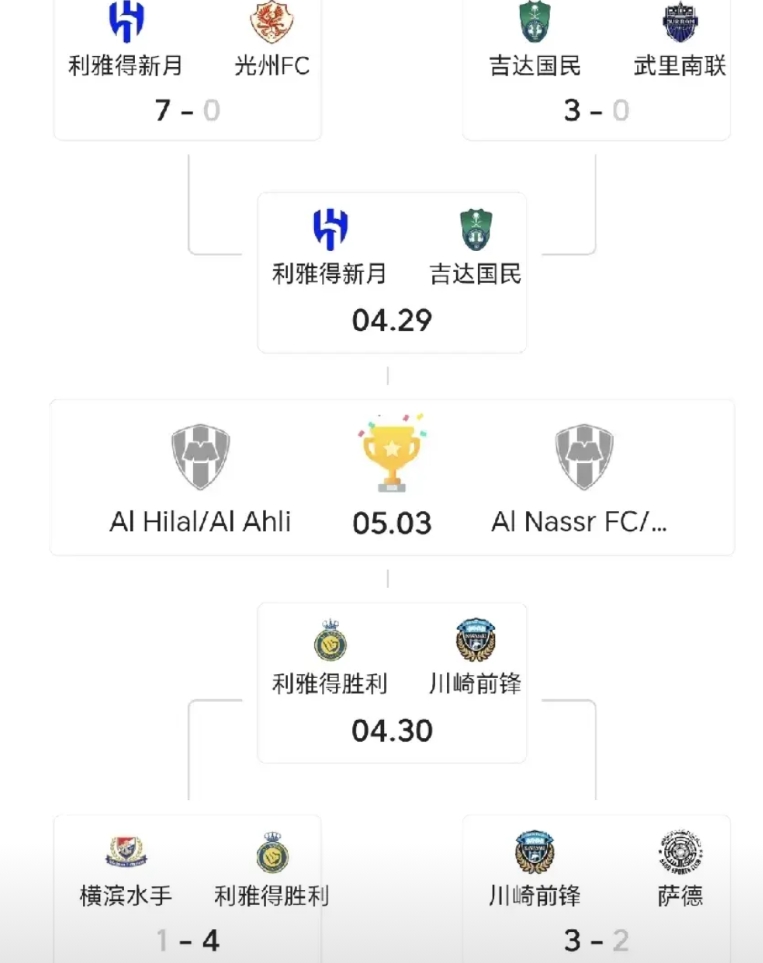Click the Al Hilal/Al Ahli team label
Image resolution: width=763 pixels, height=963 pixels.
tap(200, 522)
